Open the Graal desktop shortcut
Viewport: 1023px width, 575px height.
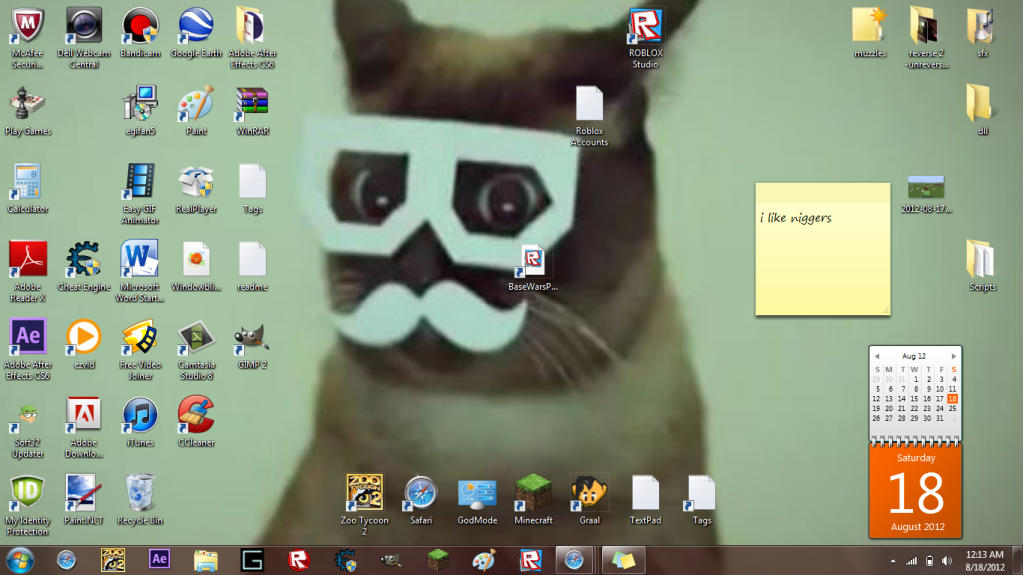click(x=589, y=499)
